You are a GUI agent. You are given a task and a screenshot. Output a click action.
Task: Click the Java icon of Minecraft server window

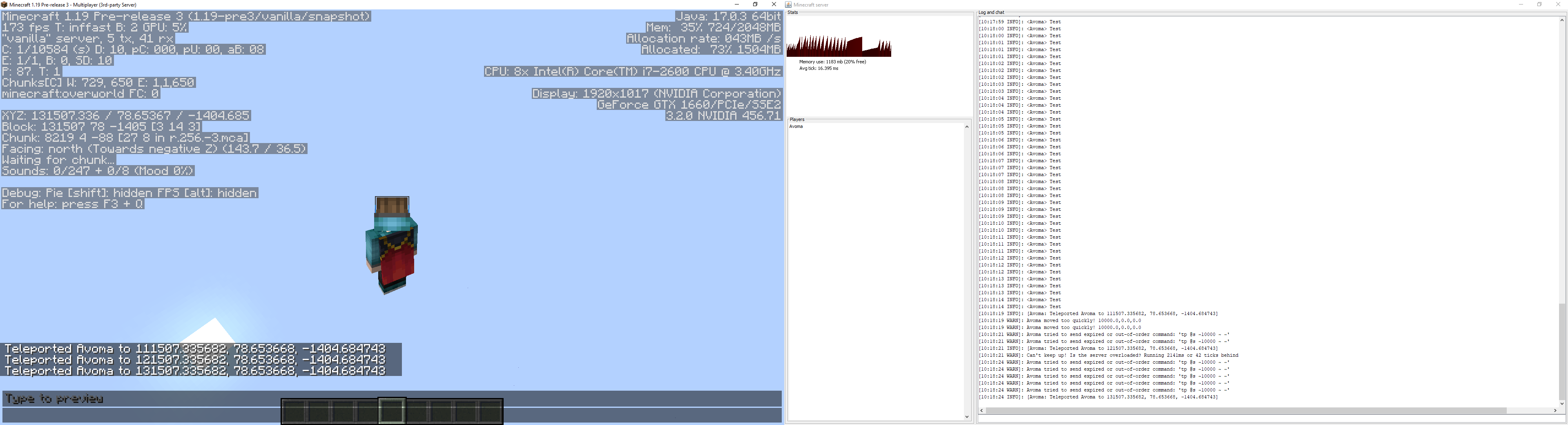click(789, 5)
